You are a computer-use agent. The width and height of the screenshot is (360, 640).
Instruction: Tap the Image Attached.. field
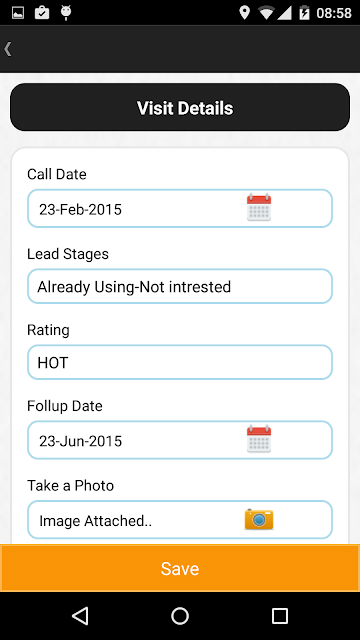click(x=180, y=520)
